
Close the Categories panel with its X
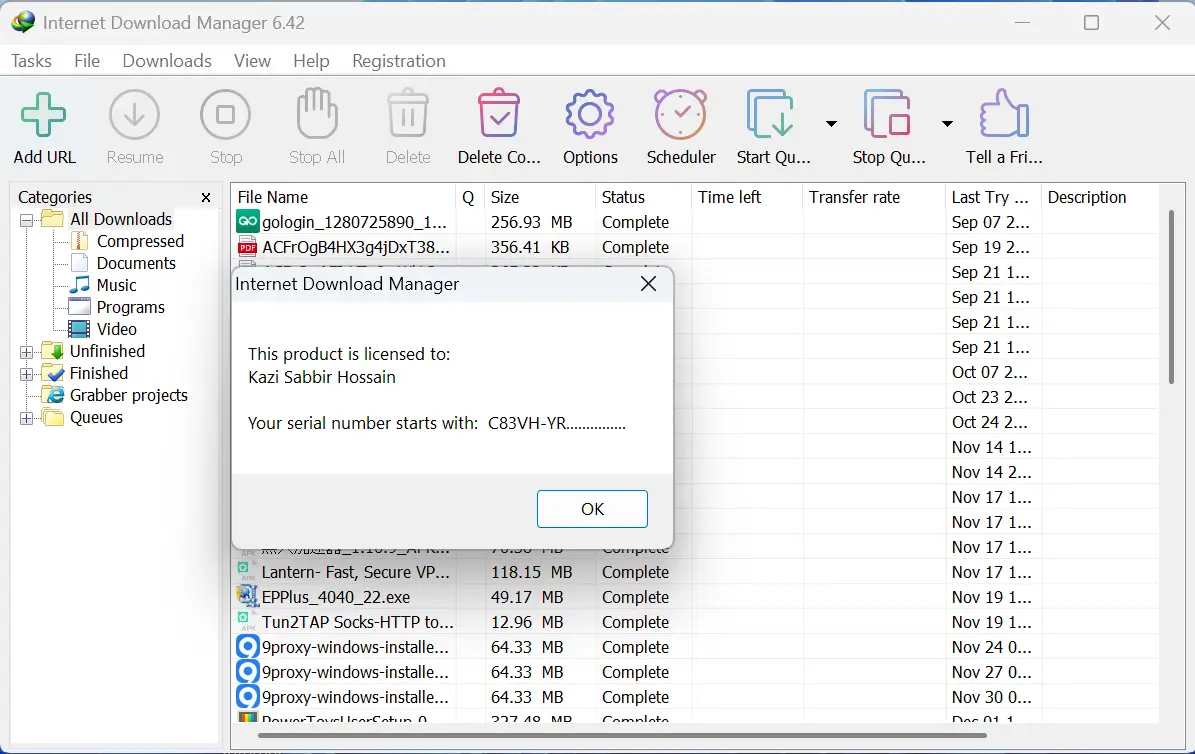[206, 197]
